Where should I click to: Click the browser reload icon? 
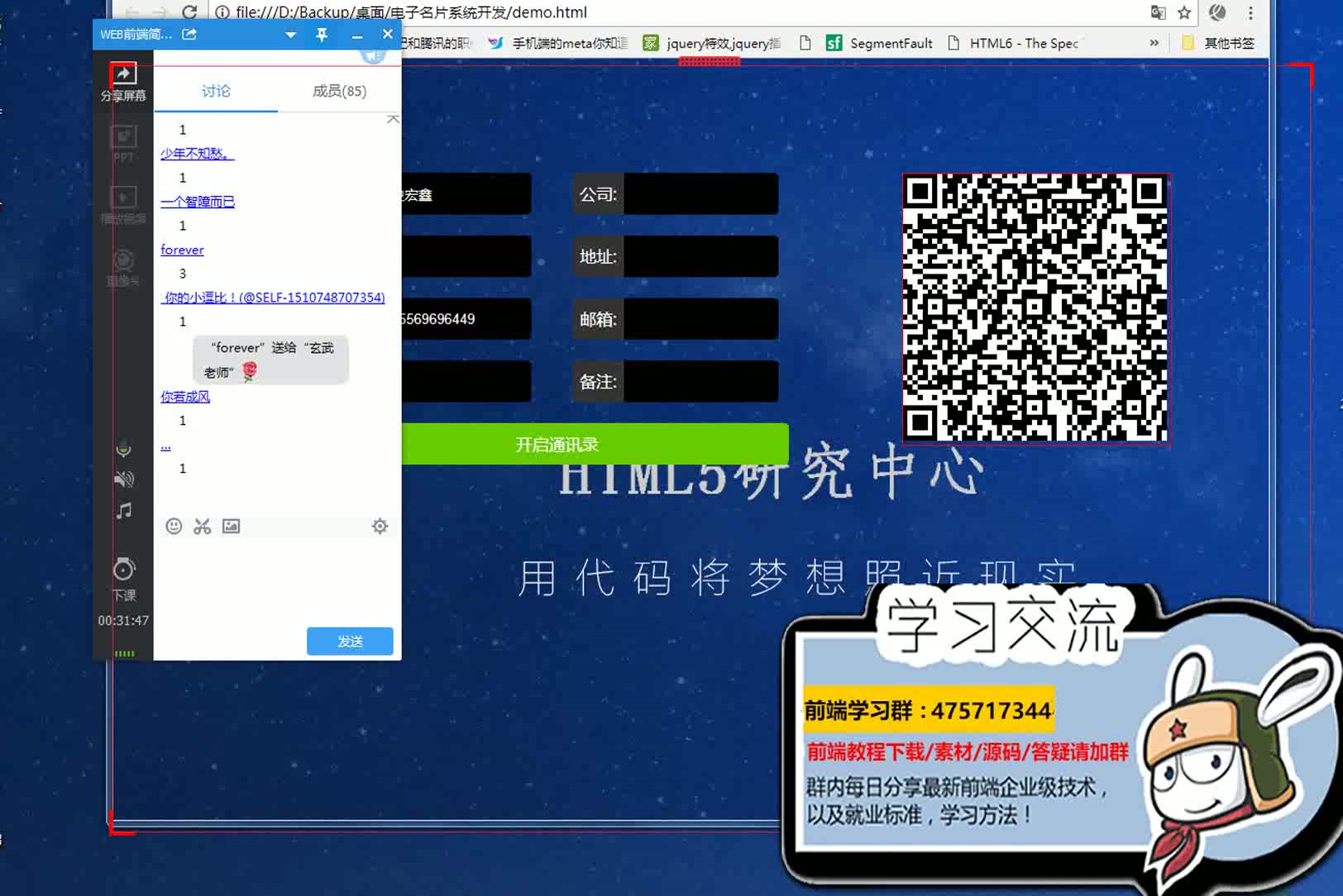pyautogui.click(x=189, y=12)
